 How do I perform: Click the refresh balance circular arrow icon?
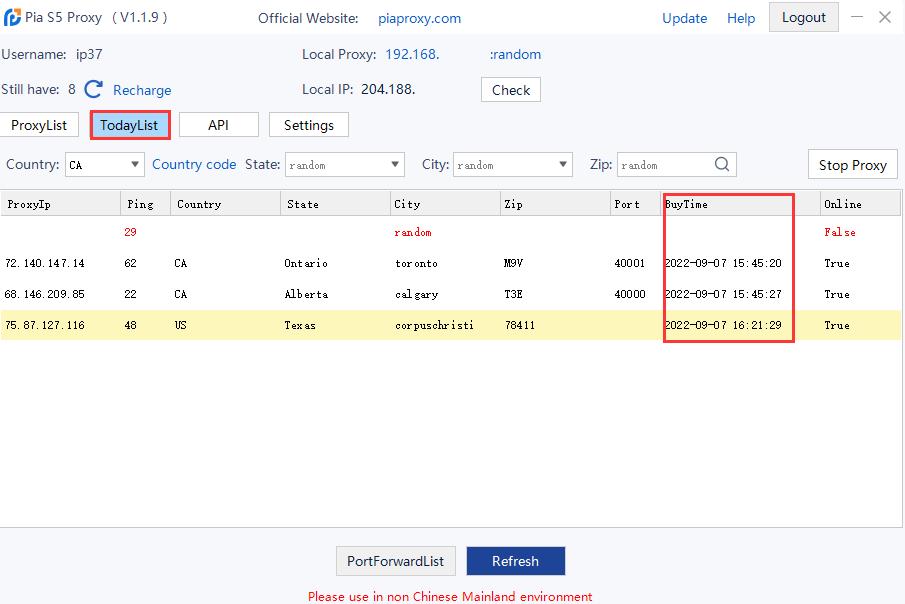point(94,90)
